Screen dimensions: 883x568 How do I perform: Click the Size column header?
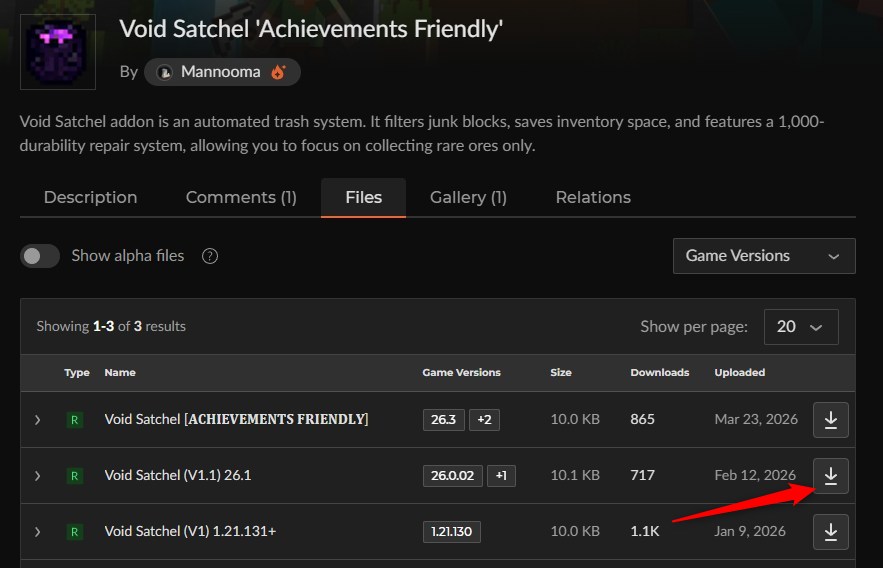click(x=561, y=373)
